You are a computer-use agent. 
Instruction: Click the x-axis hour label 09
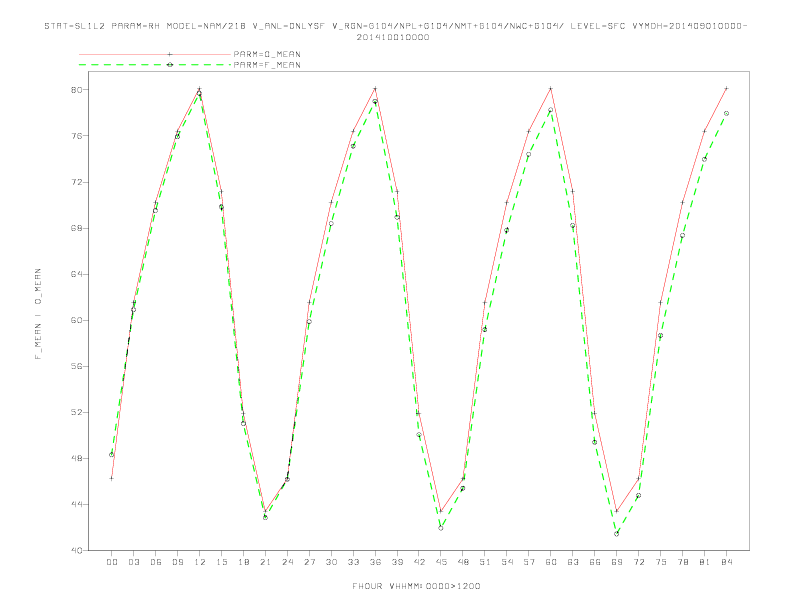coord(177,562)
